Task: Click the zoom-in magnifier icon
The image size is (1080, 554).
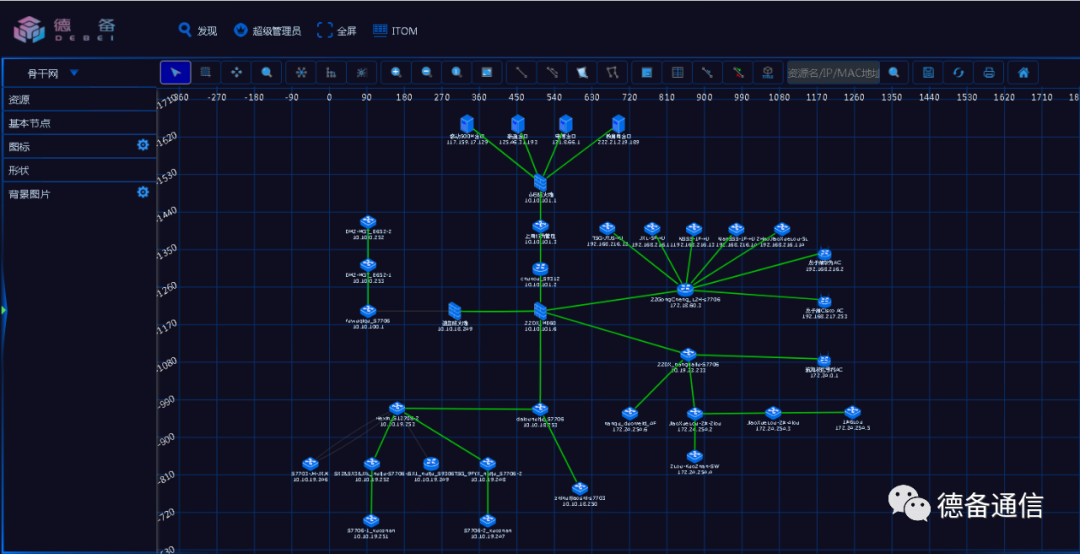Action: pyautogui.click(x=396, y=72)
